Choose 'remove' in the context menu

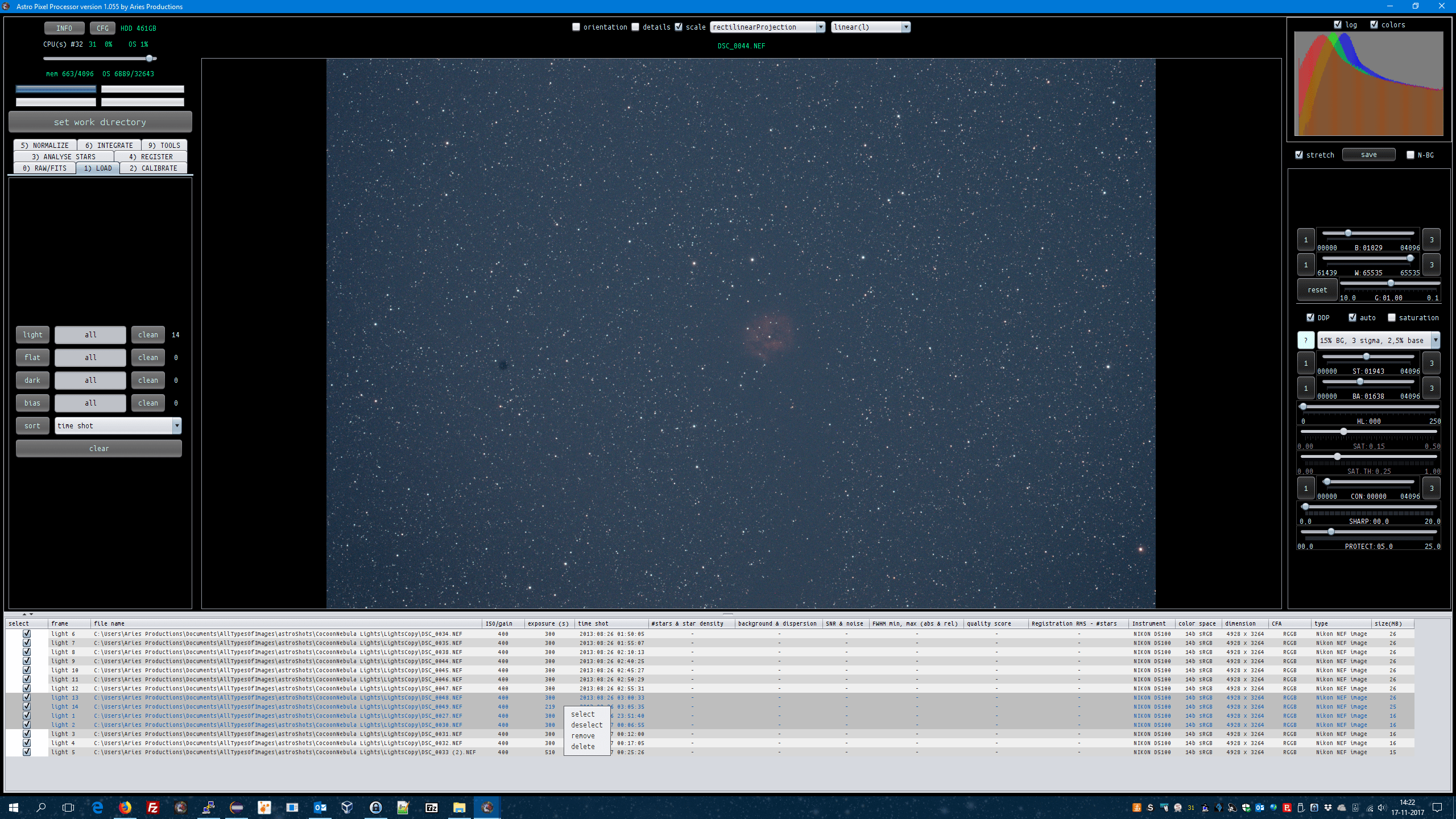point(583,735)
